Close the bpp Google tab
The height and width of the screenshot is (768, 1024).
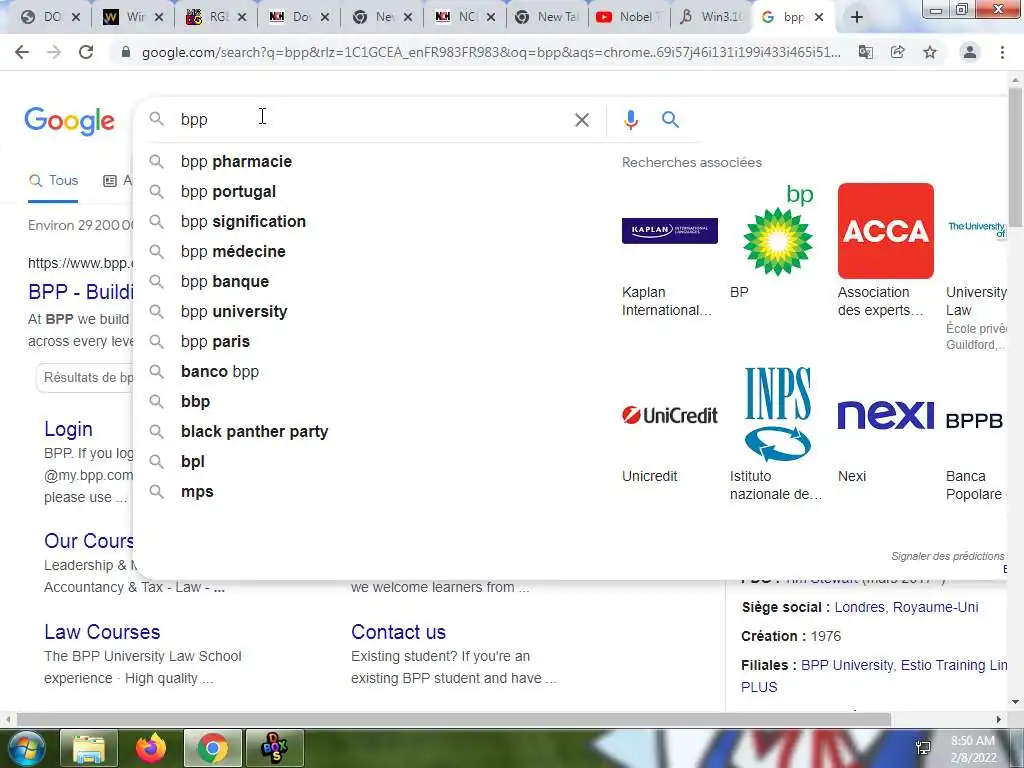(819, 18)
